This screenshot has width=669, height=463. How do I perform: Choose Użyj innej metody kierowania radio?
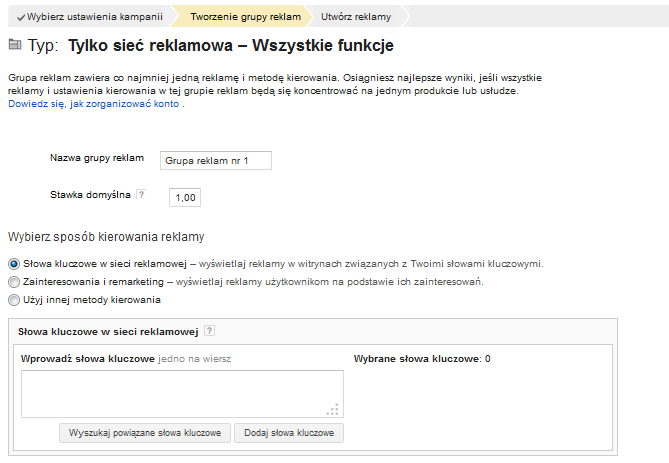tap(13, 300)
